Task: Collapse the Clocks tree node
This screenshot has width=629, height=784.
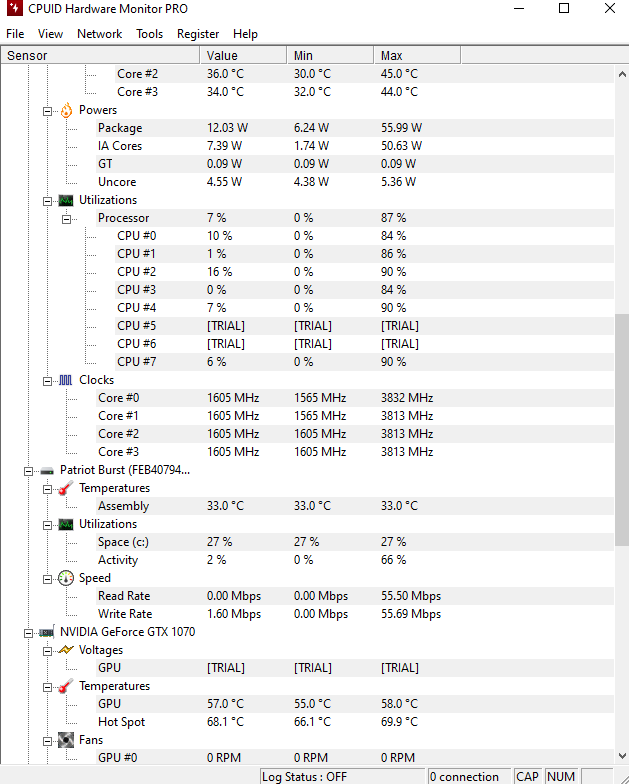Action: [x=47, y=380]
